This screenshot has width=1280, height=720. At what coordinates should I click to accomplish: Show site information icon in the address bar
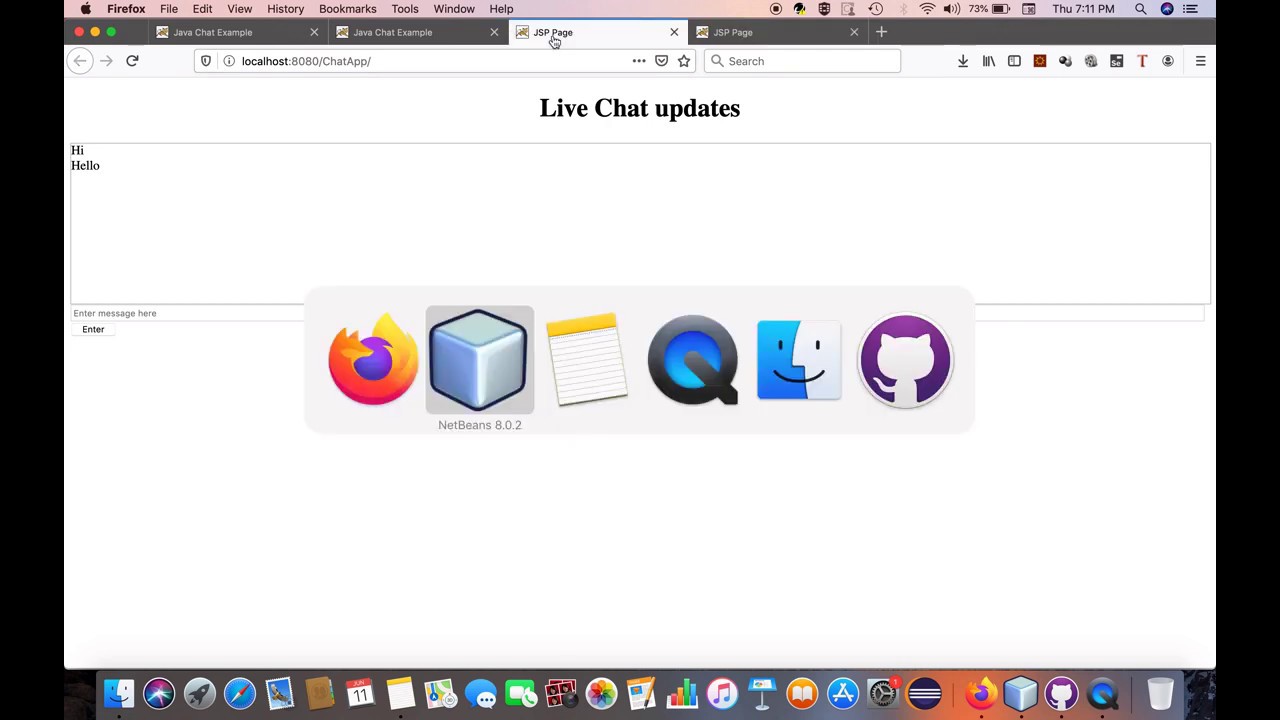pos(228,61)
